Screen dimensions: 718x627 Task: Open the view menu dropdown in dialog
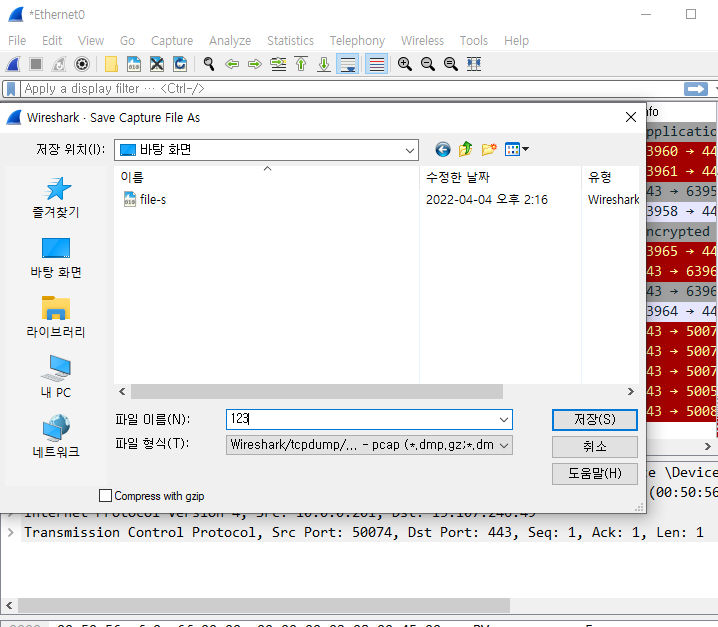(517, 149)
